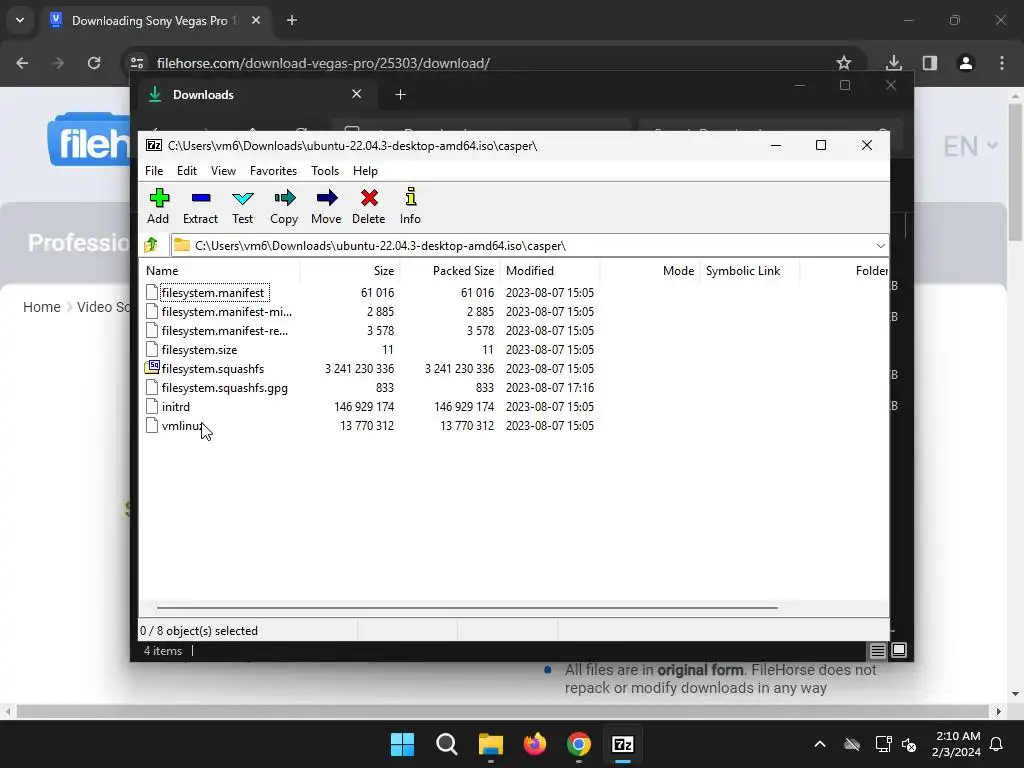Select the filesystem.manifest file
Viewport: 1024px width, 768px height.
[213, 293]
